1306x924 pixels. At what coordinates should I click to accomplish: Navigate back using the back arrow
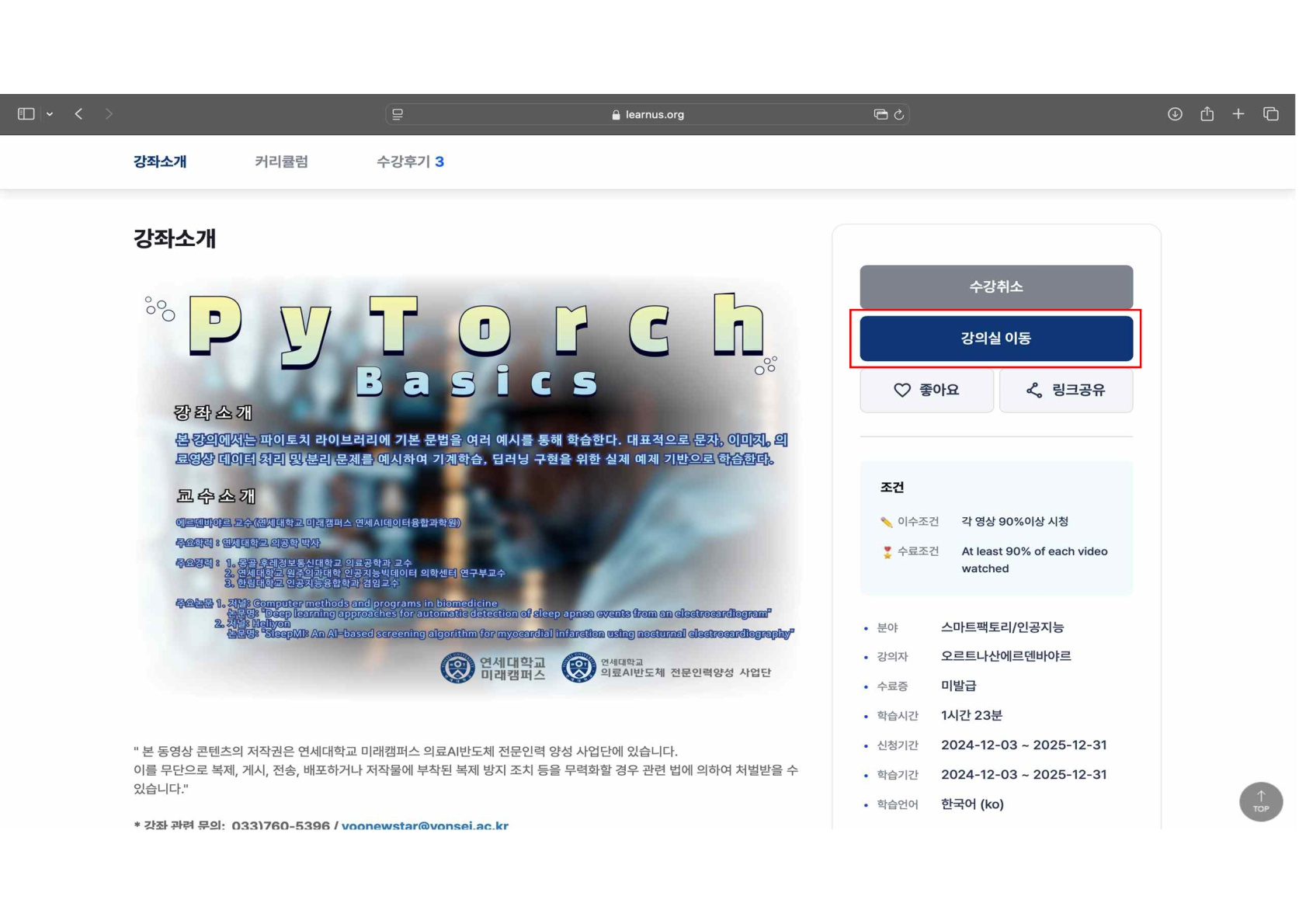78,113
